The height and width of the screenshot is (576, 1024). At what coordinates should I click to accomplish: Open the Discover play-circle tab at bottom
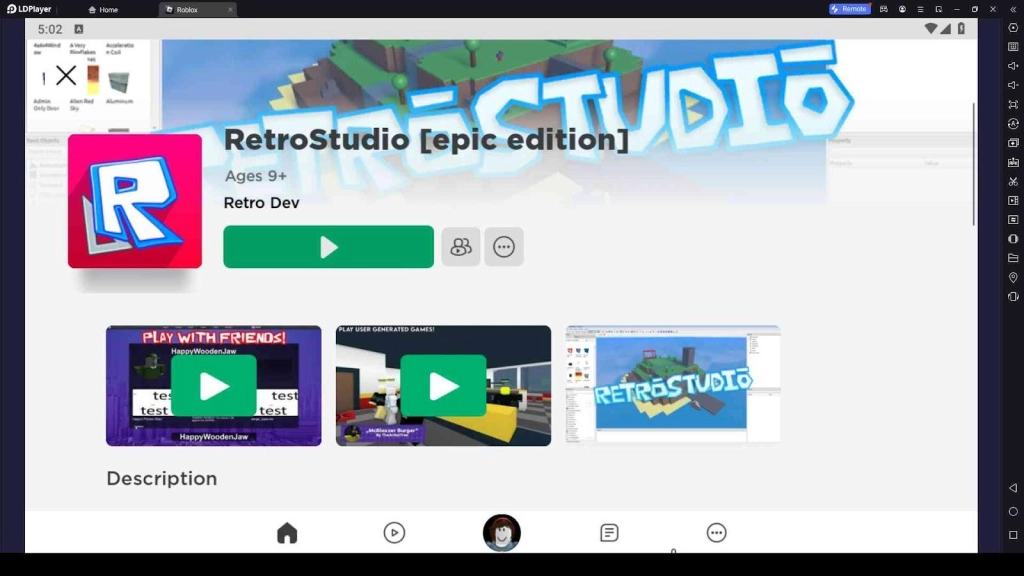(x=394, y=533)
